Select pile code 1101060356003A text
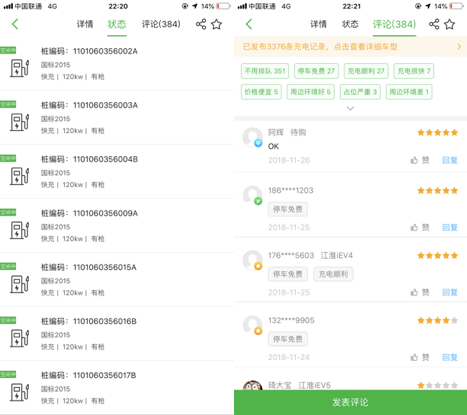This screenshot has height=415, width=467. [x=105, y=105]
